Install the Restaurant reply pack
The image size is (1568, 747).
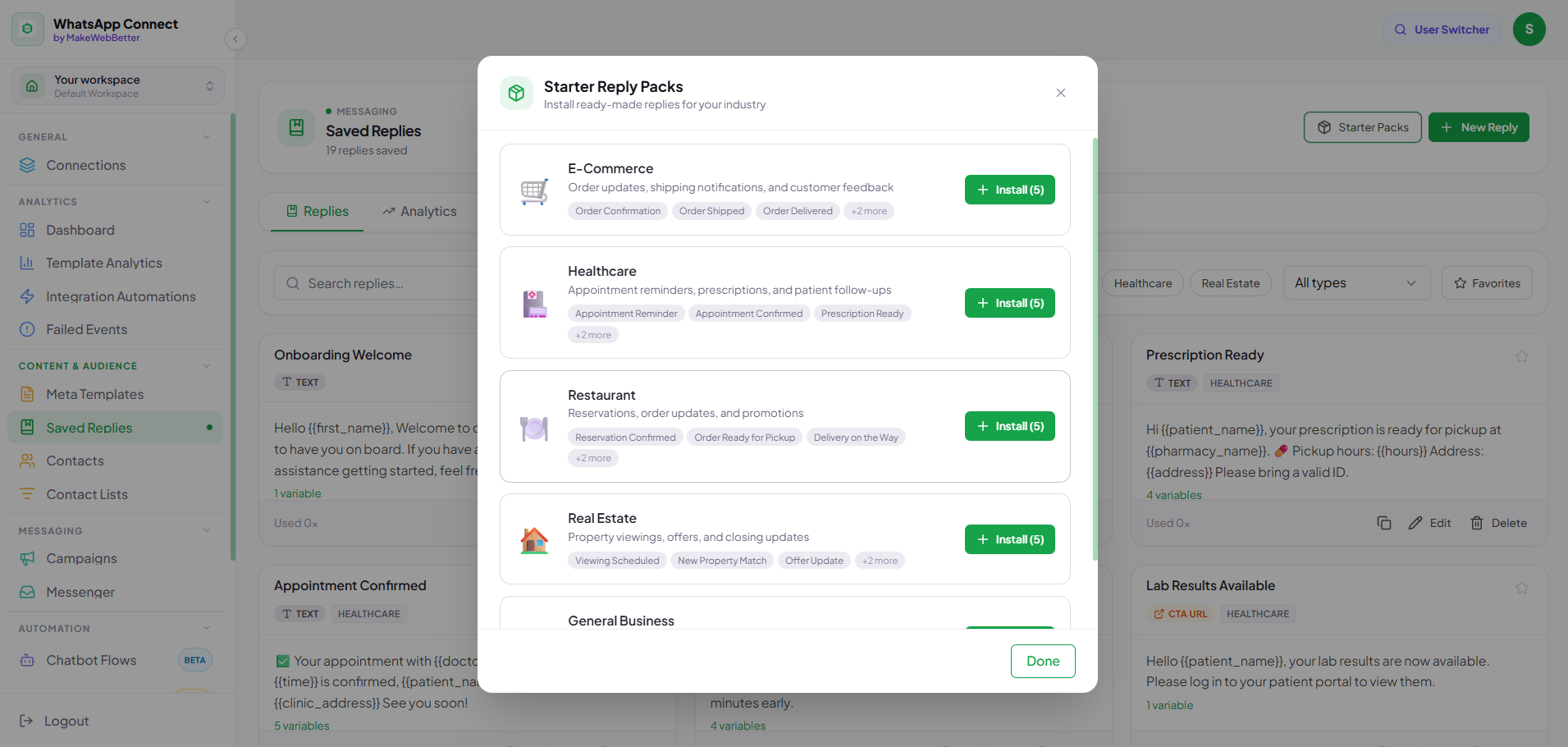pyautogui.click(x=1010, y=426)
